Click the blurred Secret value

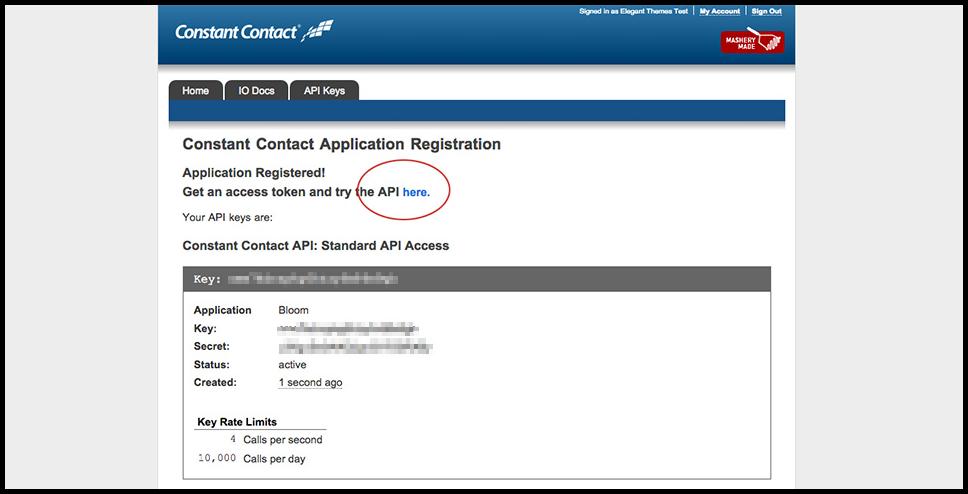(x=355, y=346)
